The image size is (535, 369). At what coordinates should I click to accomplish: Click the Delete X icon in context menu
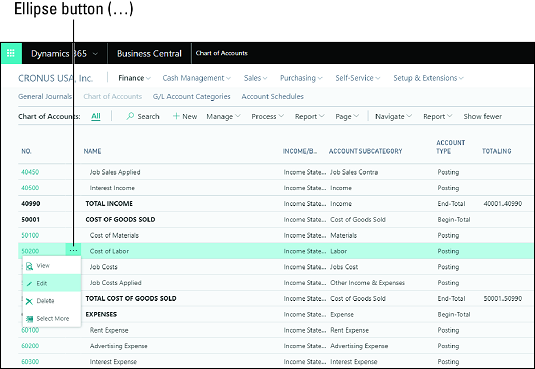pyautogui.click(x=29, y=301)
